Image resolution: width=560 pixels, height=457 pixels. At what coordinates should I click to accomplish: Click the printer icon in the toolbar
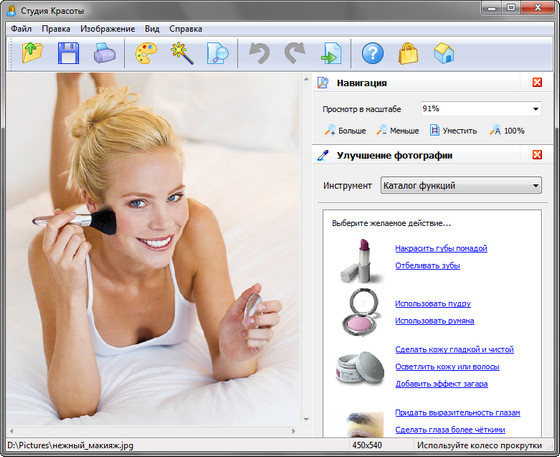[105, 53]
